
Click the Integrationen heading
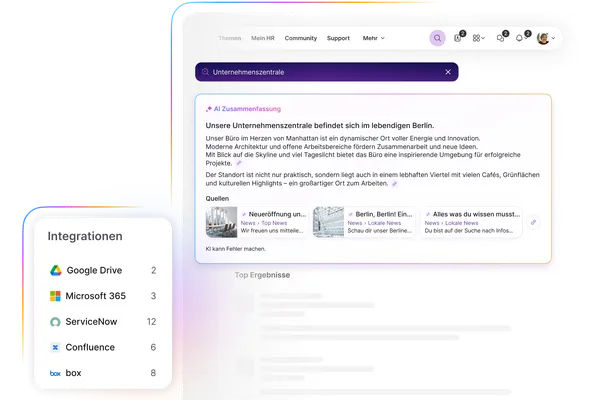click(85, 237)
